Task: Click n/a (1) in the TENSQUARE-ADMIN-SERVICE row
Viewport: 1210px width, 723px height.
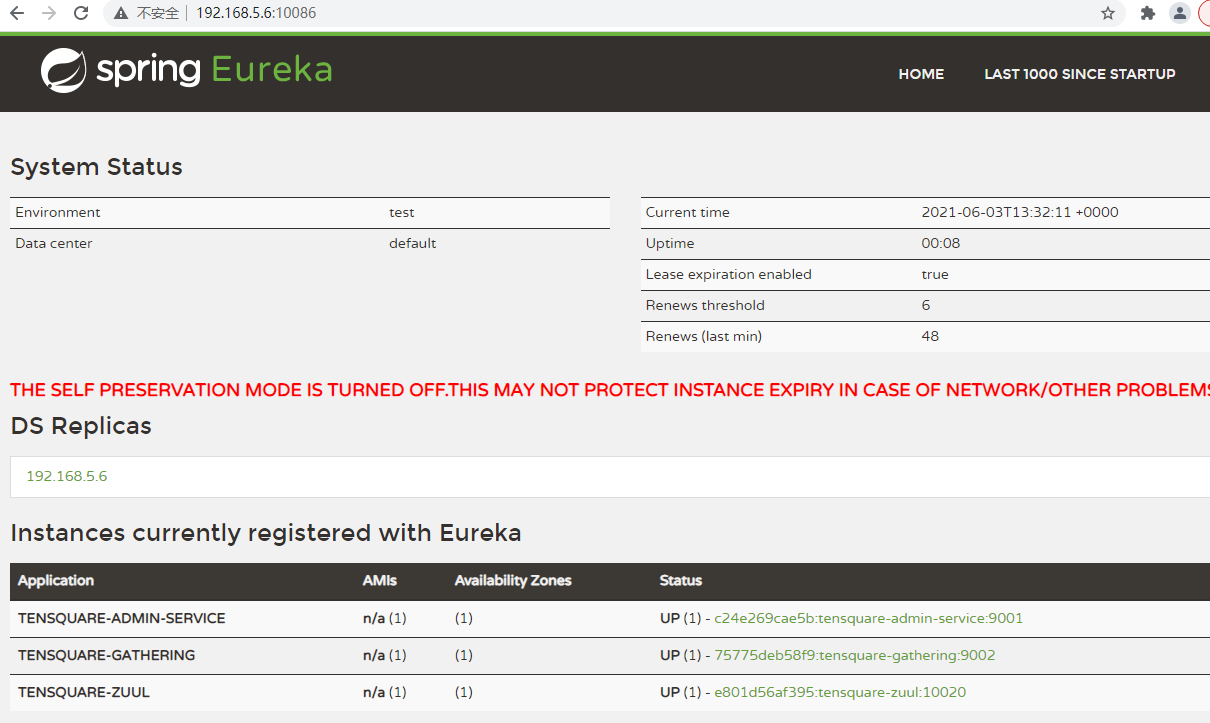Action: click(385, 618)
